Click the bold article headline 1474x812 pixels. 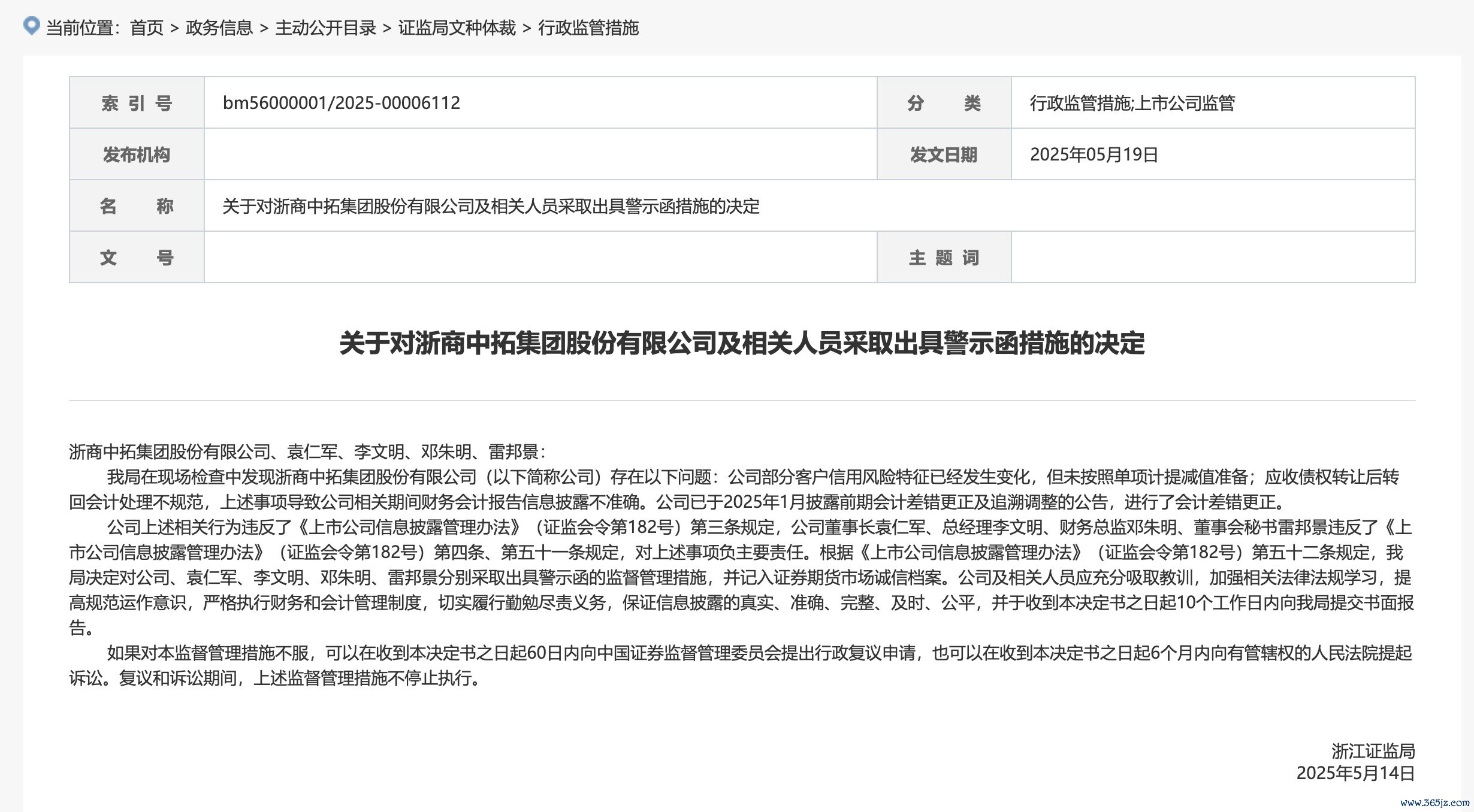pyautogui.click(x=742, y=344)
